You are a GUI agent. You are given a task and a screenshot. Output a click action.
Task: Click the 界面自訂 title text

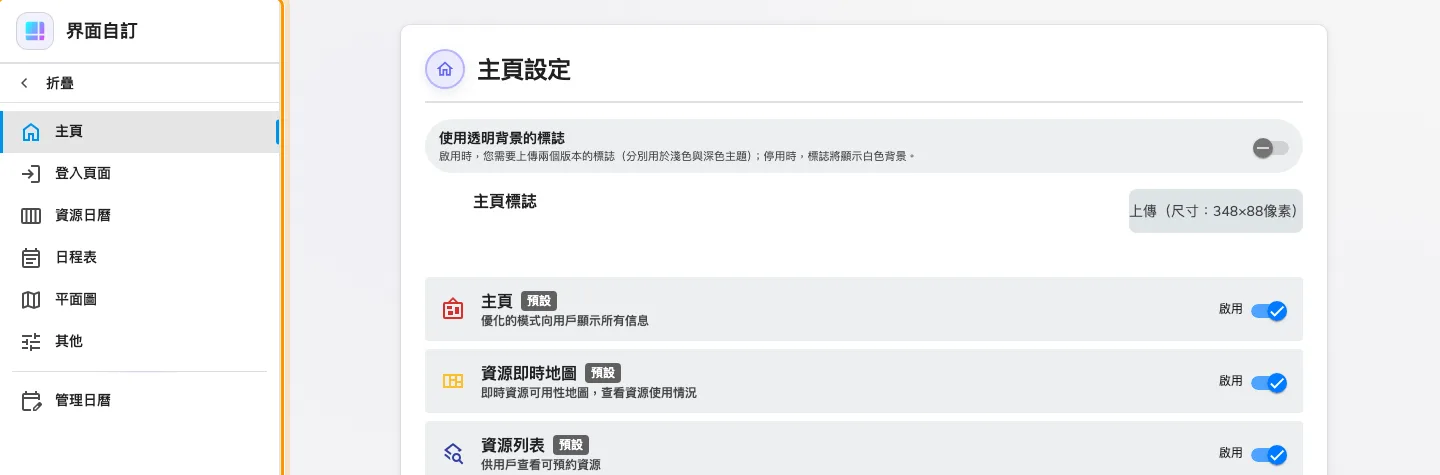pyautogui.click(x=102, y=31)
